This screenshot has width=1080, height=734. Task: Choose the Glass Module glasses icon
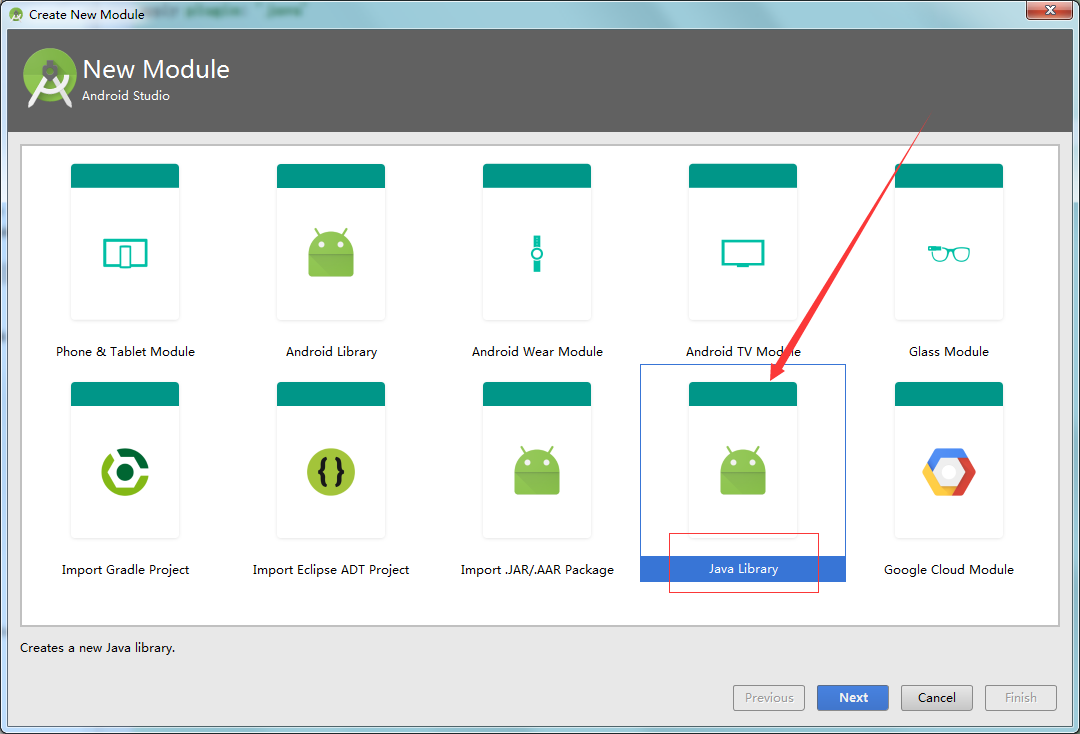coord(949,253)
